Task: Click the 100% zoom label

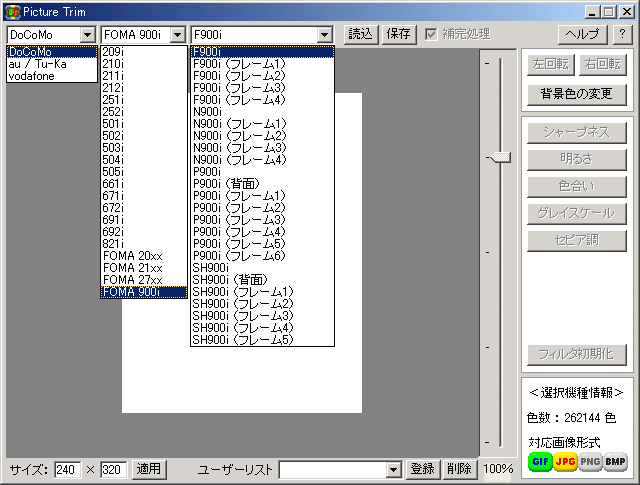Action: coord(498,469)
